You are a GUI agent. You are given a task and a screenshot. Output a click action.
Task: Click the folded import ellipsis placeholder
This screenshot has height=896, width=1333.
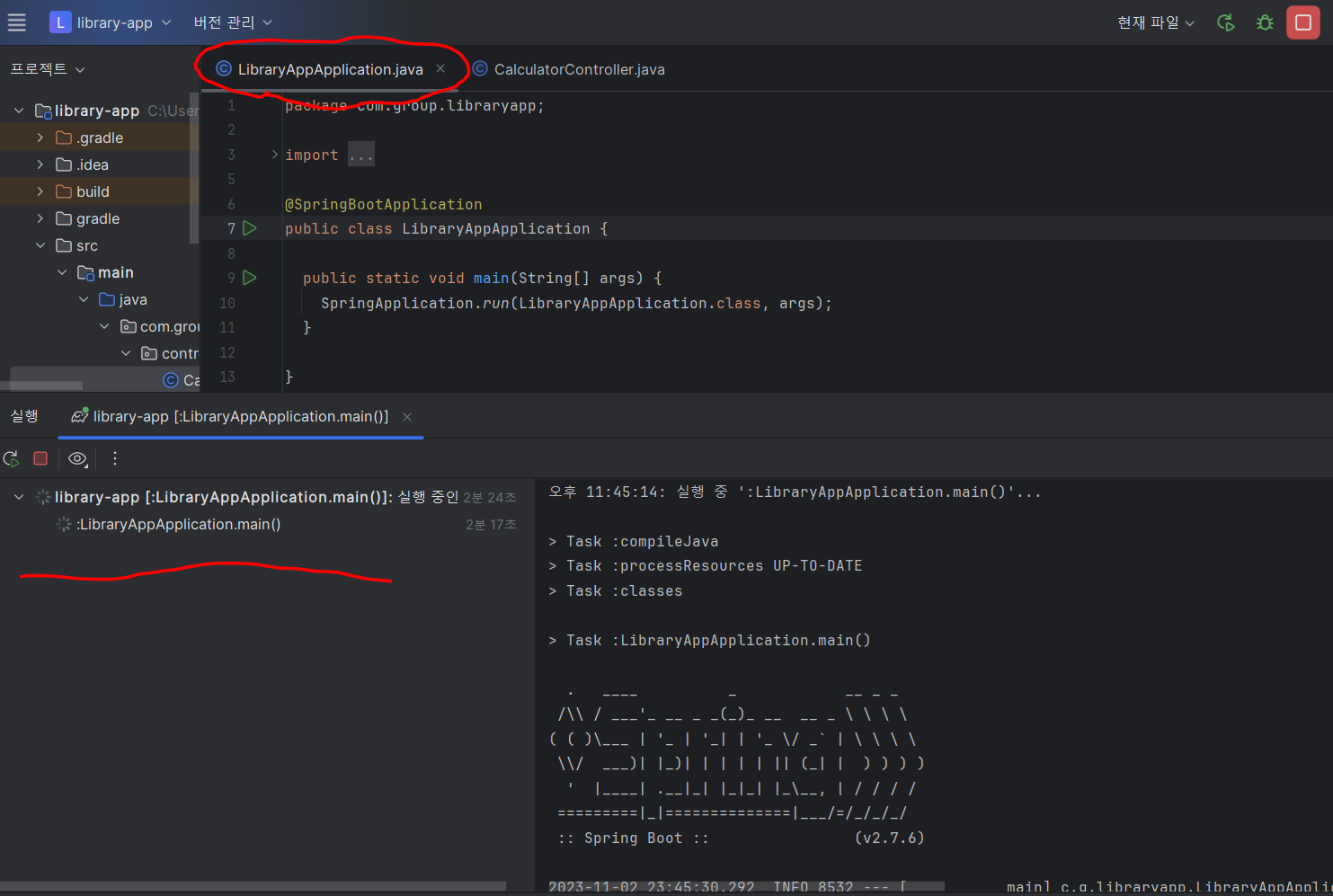click(361, 155)
